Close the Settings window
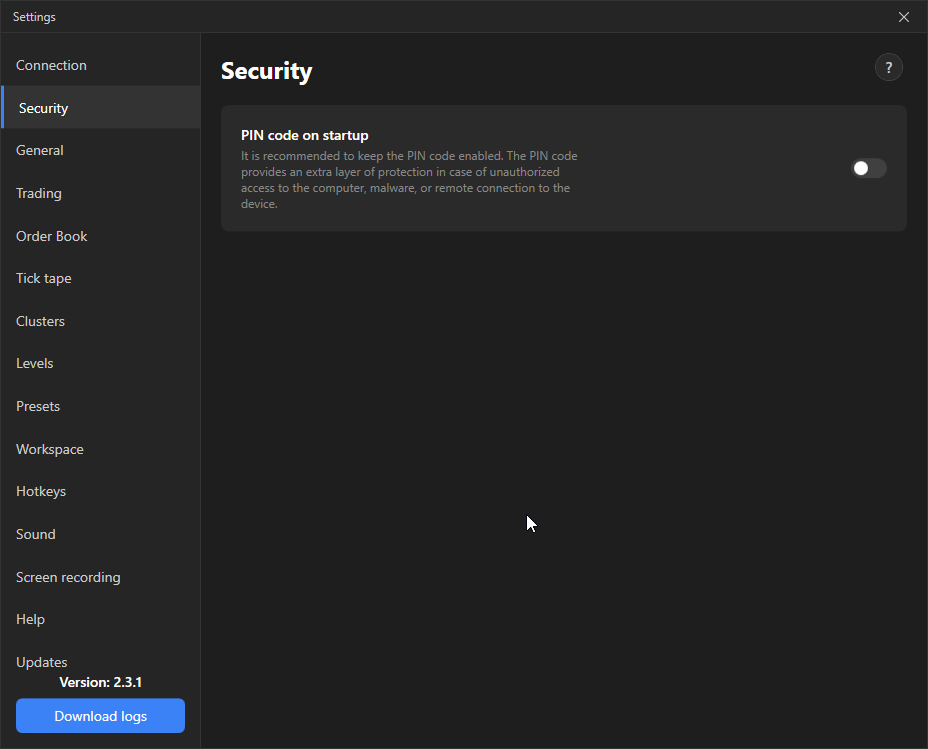This screenshot has height=749, width=928. pyautogui.click(x=904, y=17)
